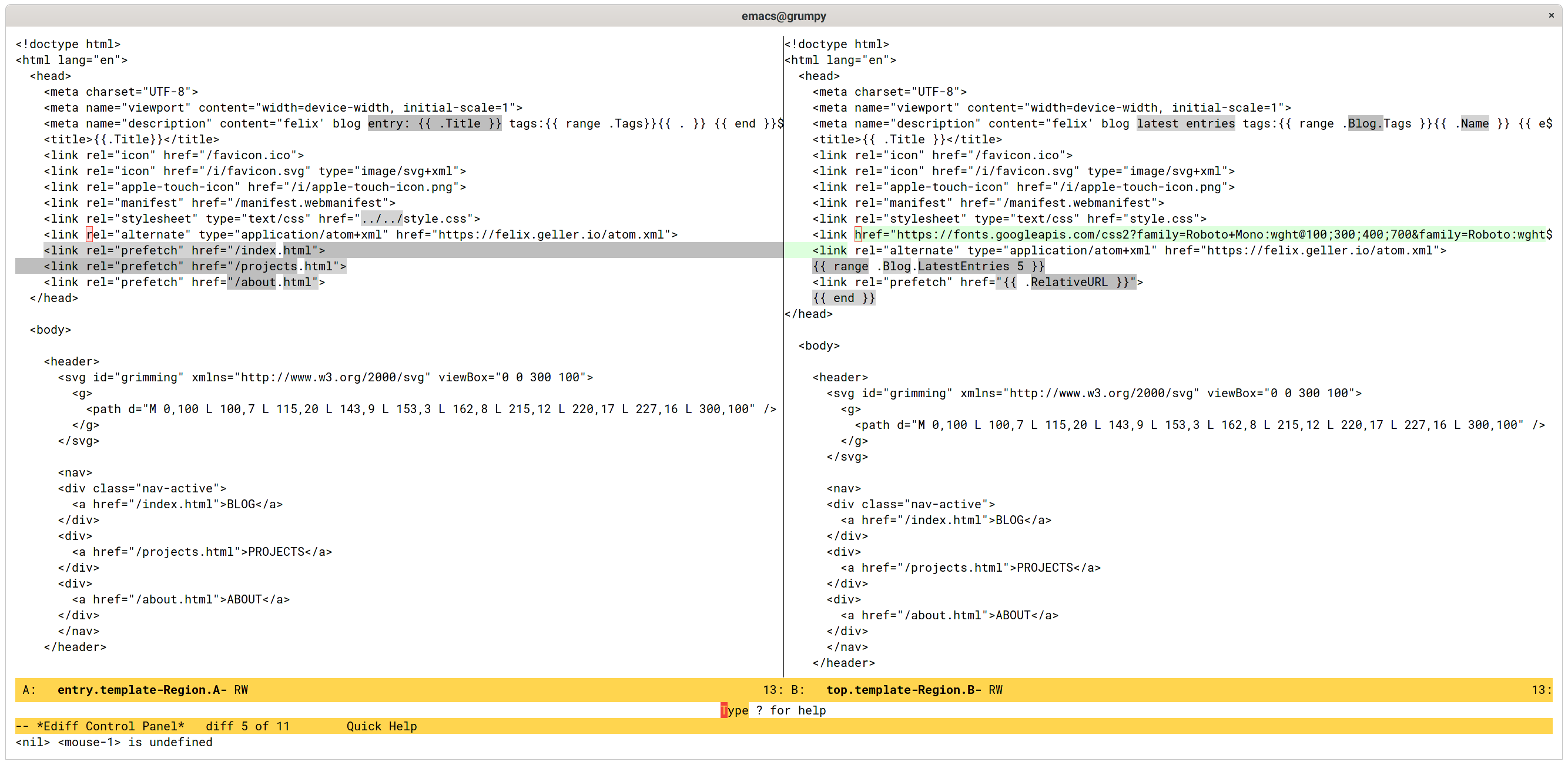Click left pane '</head>' line

click(54, 298)
